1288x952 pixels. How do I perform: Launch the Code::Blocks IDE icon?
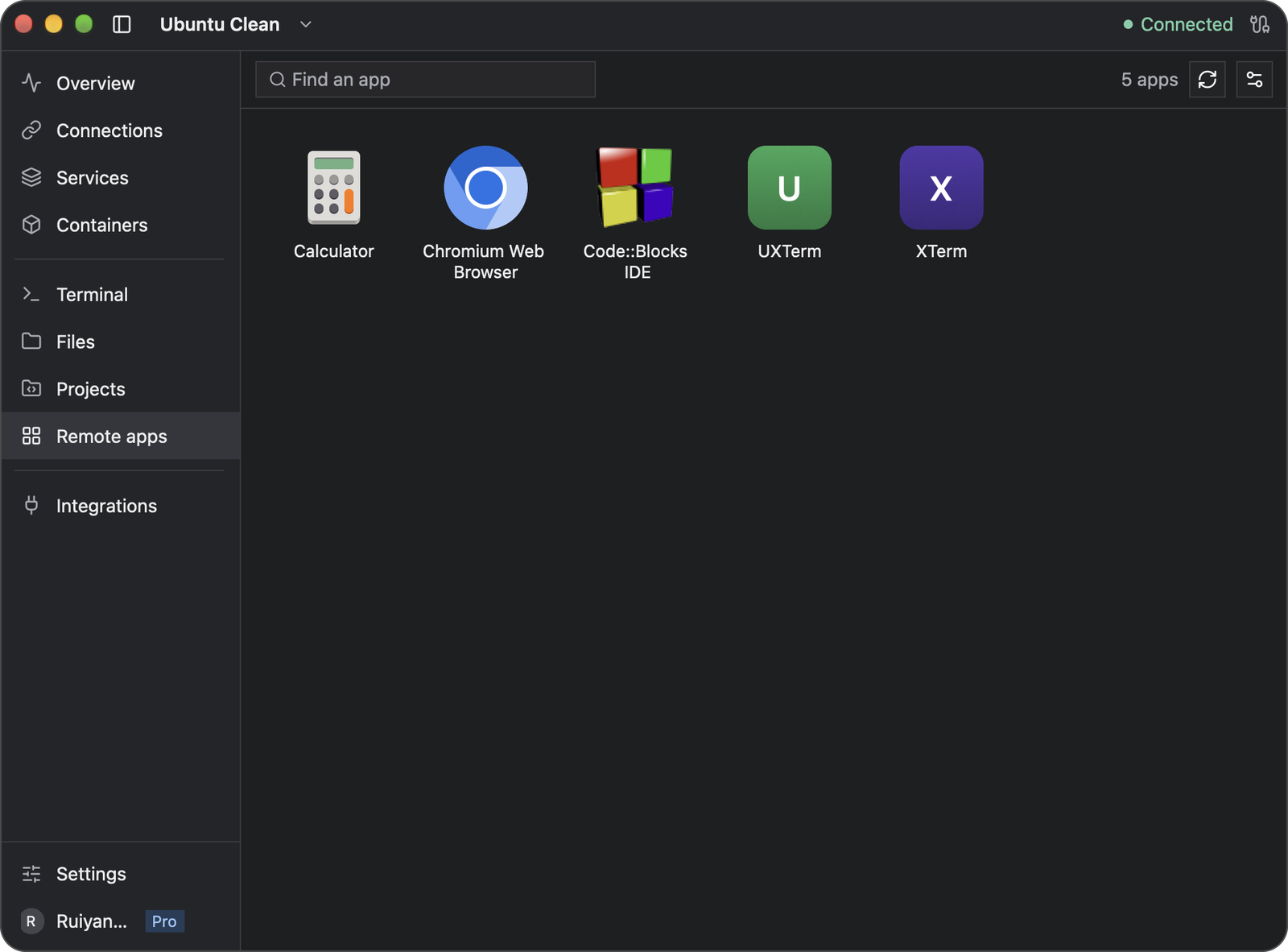click(x=636, y=188)
